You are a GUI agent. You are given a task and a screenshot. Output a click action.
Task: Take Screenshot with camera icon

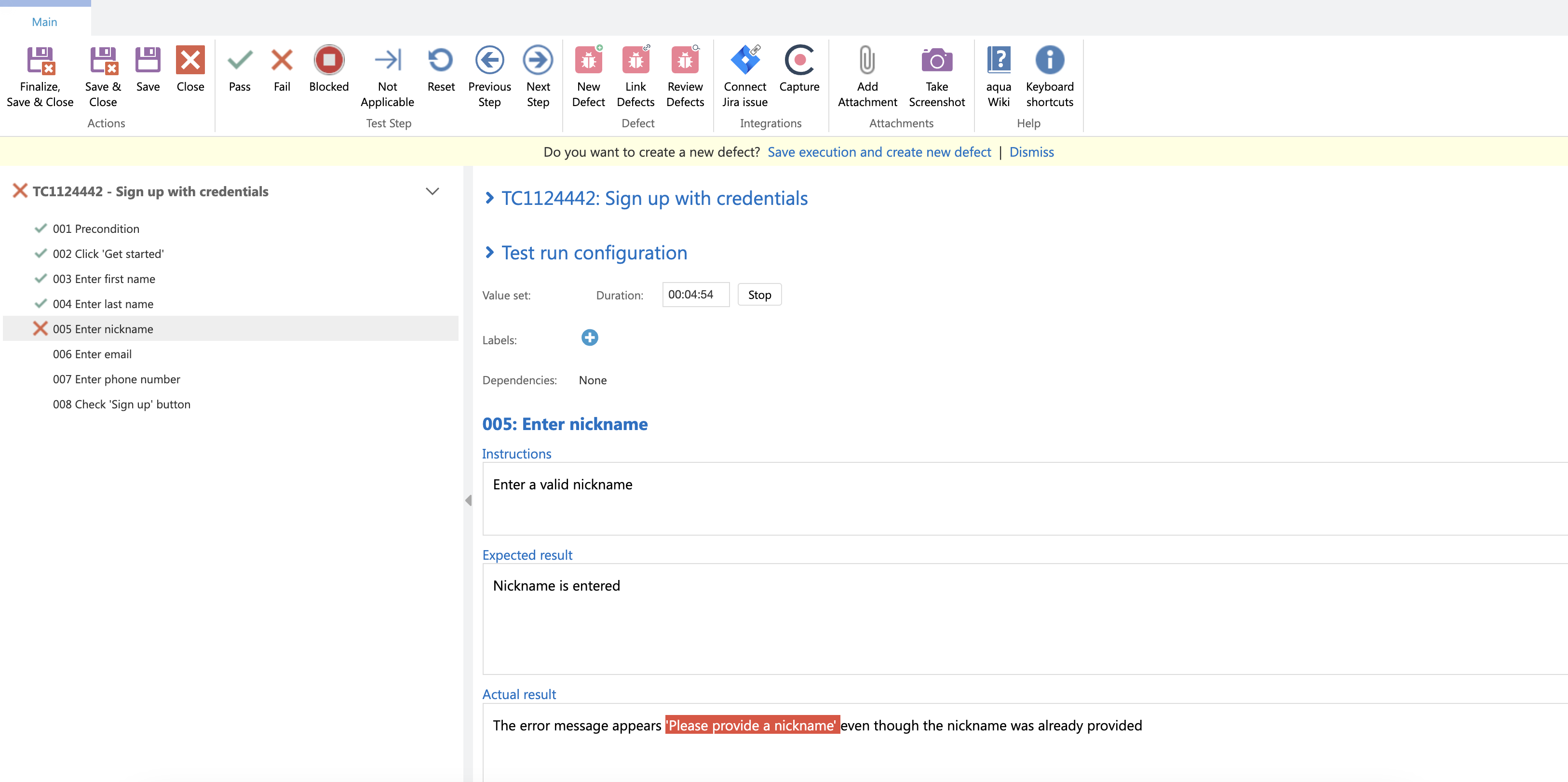(x=936, y=60)
